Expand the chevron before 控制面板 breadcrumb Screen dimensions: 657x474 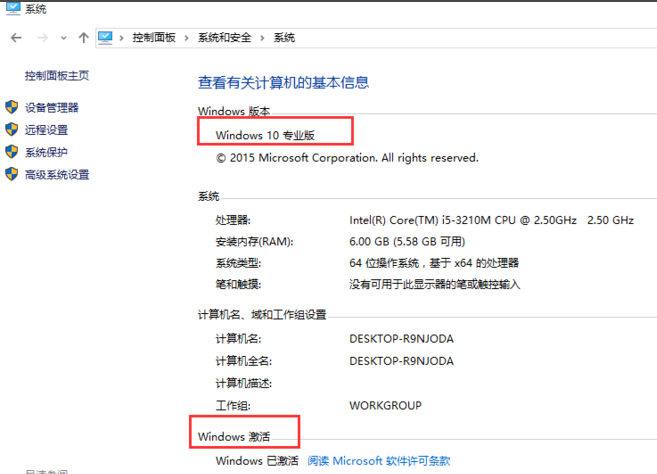point(123,38)
